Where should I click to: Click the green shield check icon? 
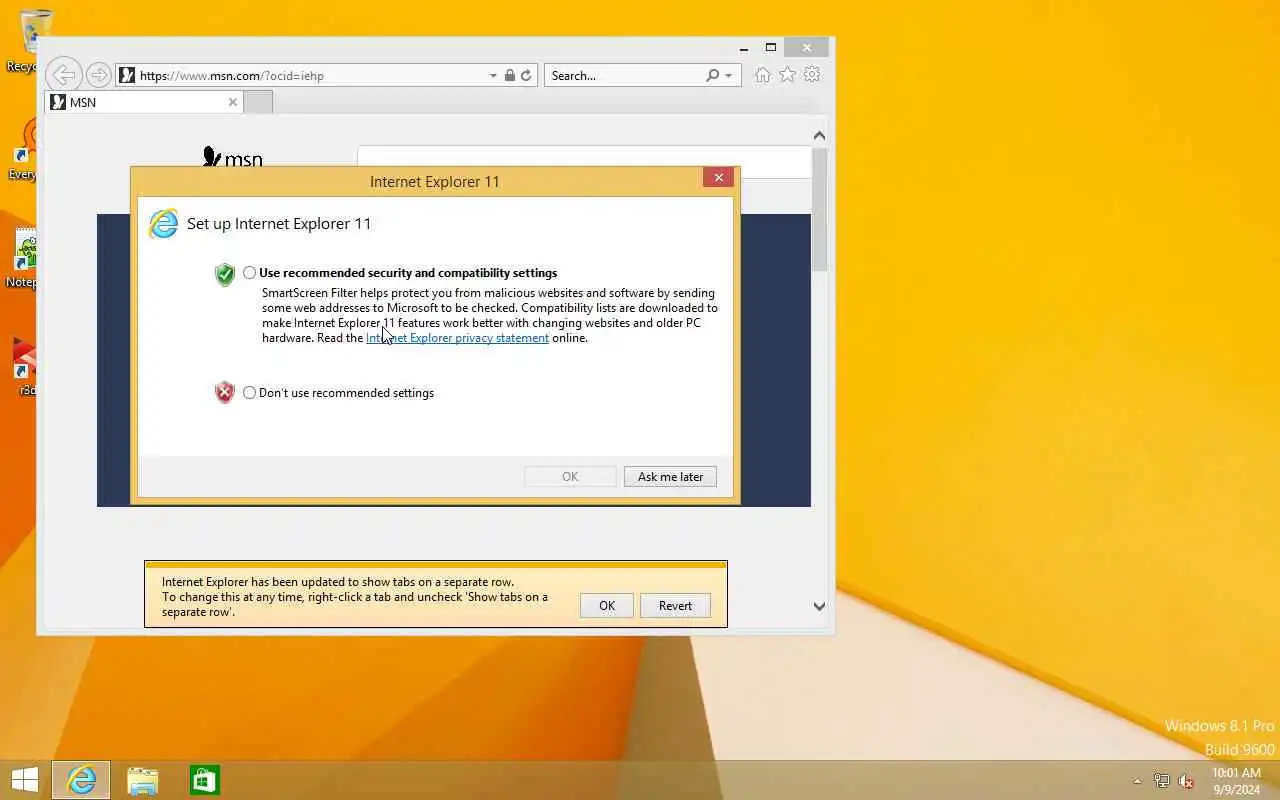click(225, 274)
